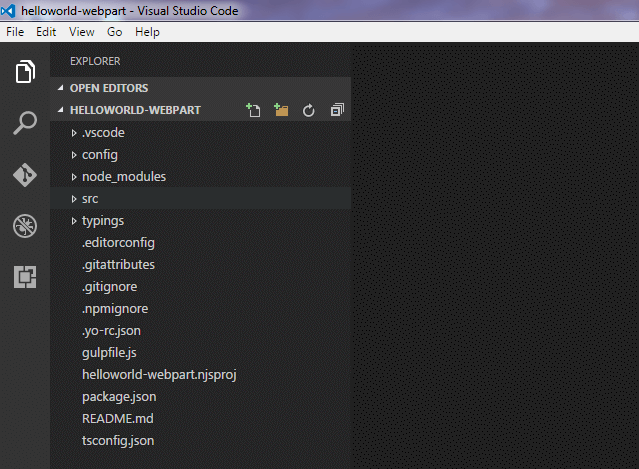Open the README.md file
Image resolution: width=639 pixels, height=469 pixels.
[x=118, y=418]
